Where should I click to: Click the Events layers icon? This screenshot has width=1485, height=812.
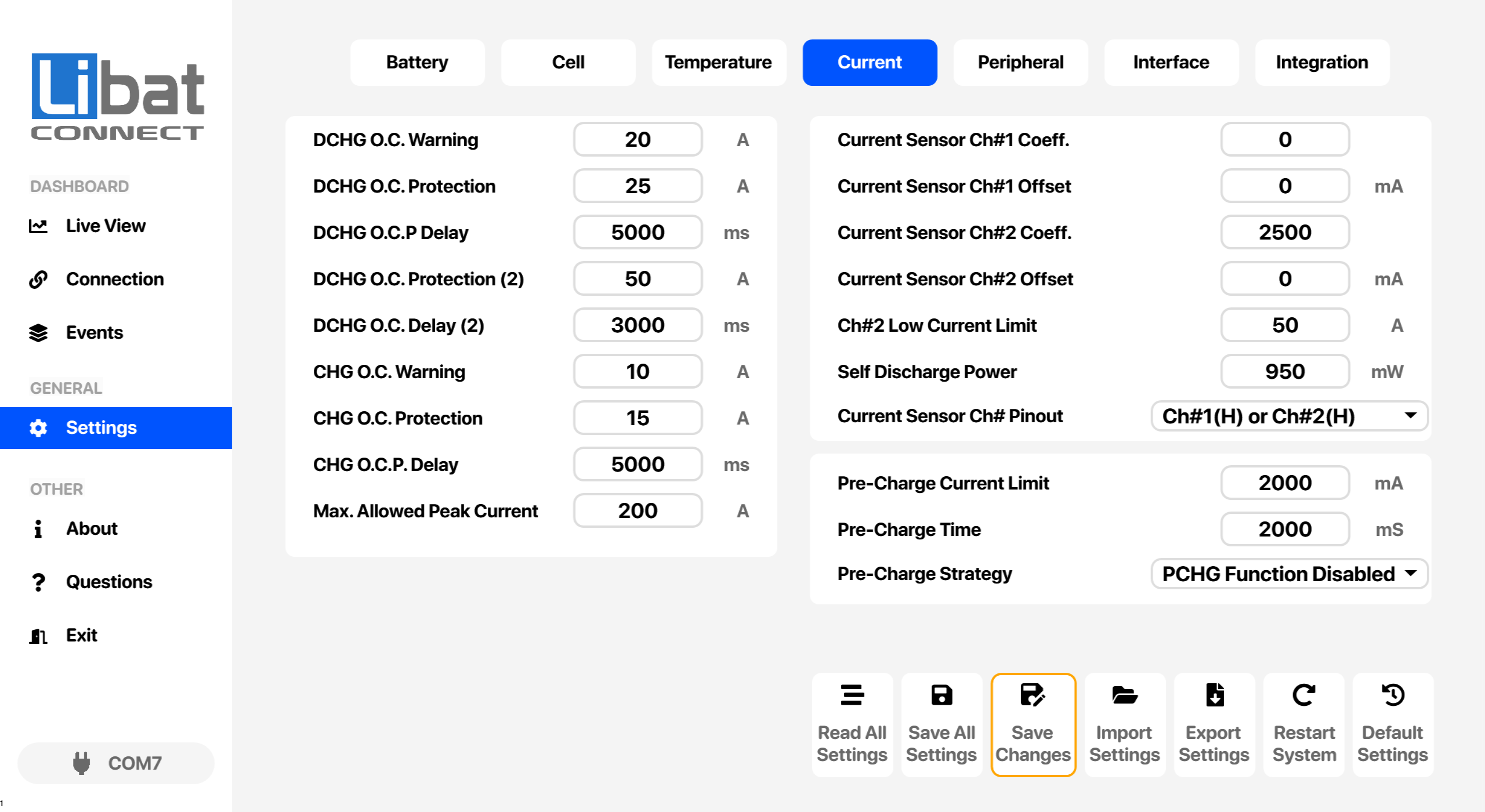tap(38, 332)
